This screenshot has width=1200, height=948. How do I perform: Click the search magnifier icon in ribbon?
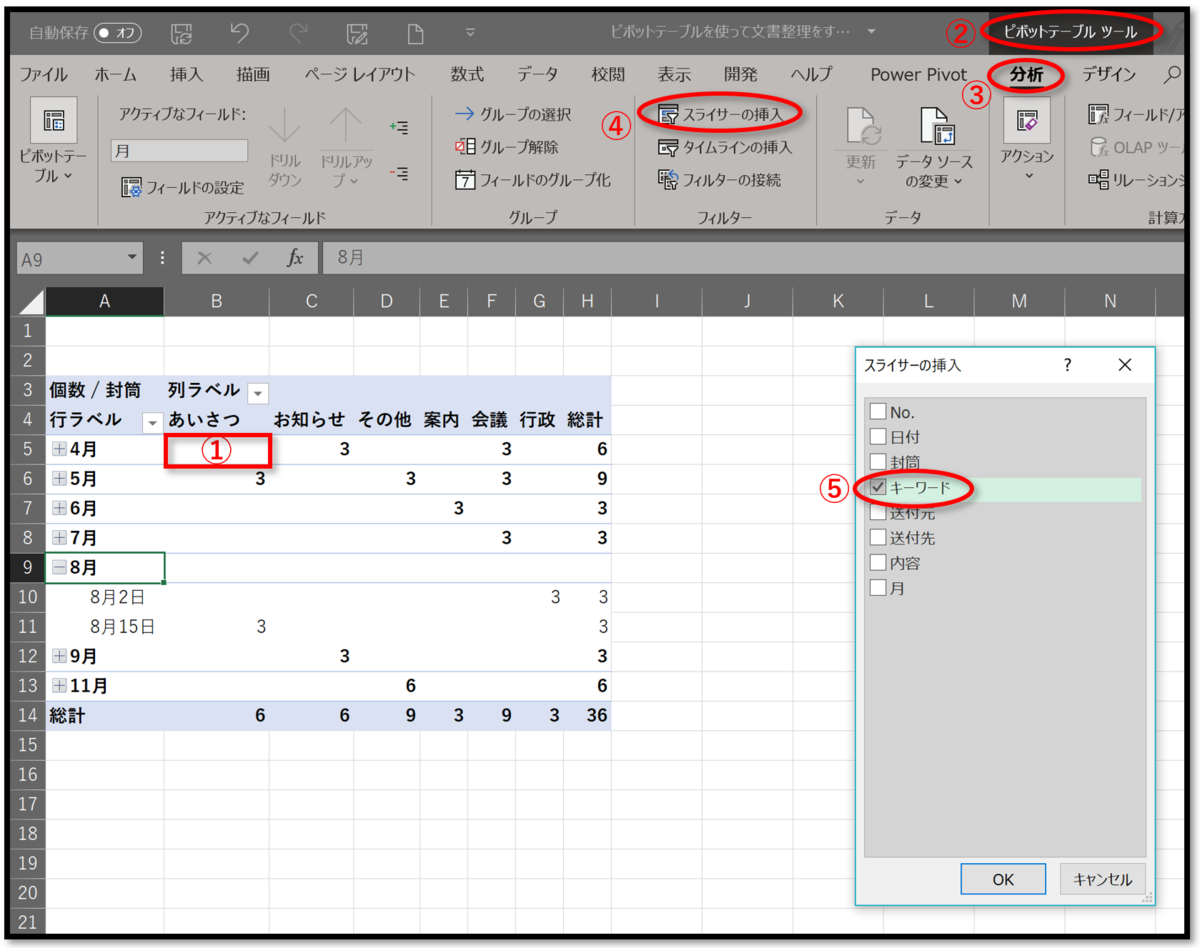point(1171,74)
